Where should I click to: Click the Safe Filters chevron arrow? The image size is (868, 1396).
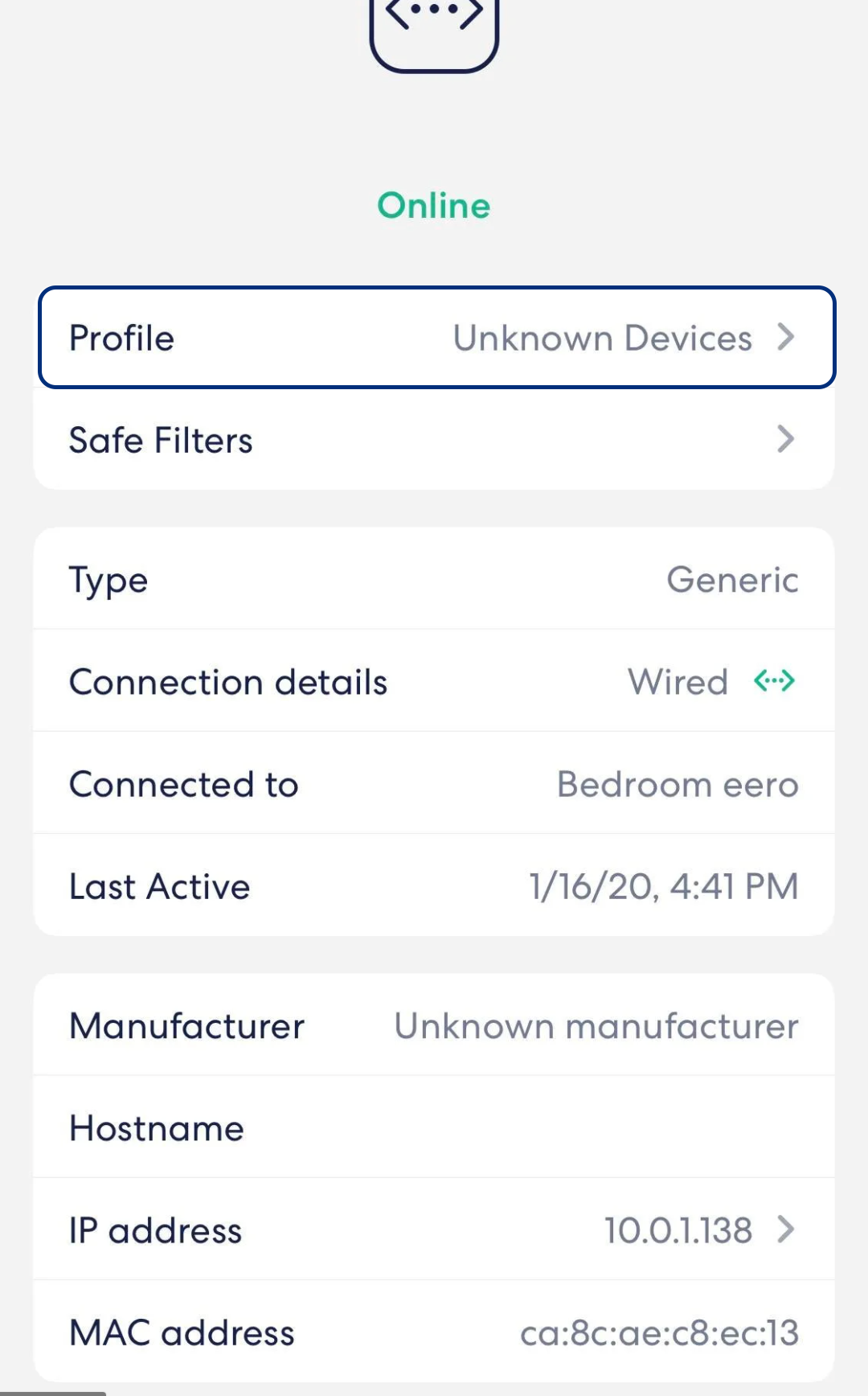click(x=785, y=440)
